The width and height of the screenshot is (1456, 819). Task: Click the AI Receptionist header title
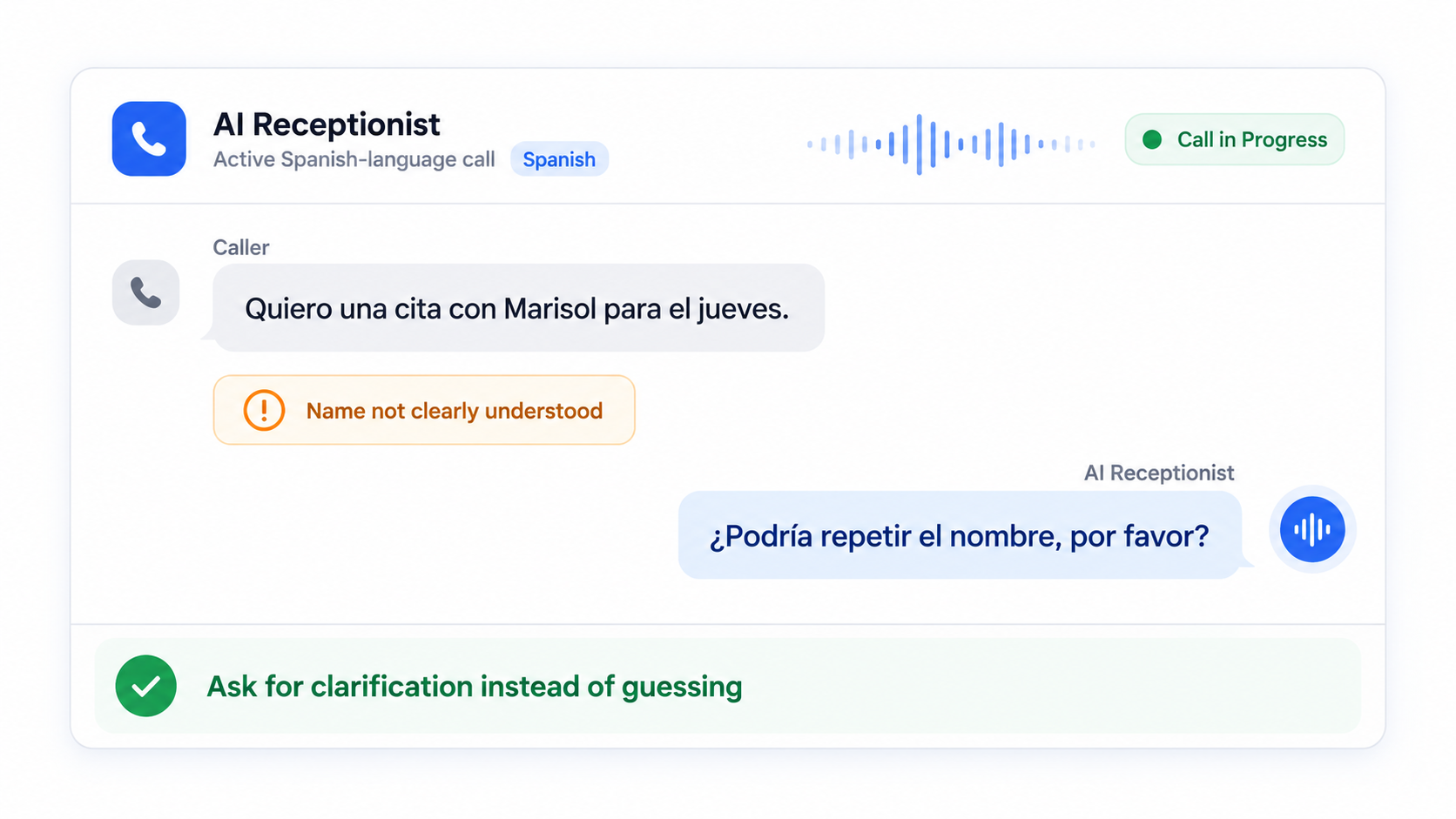[327, 124]
